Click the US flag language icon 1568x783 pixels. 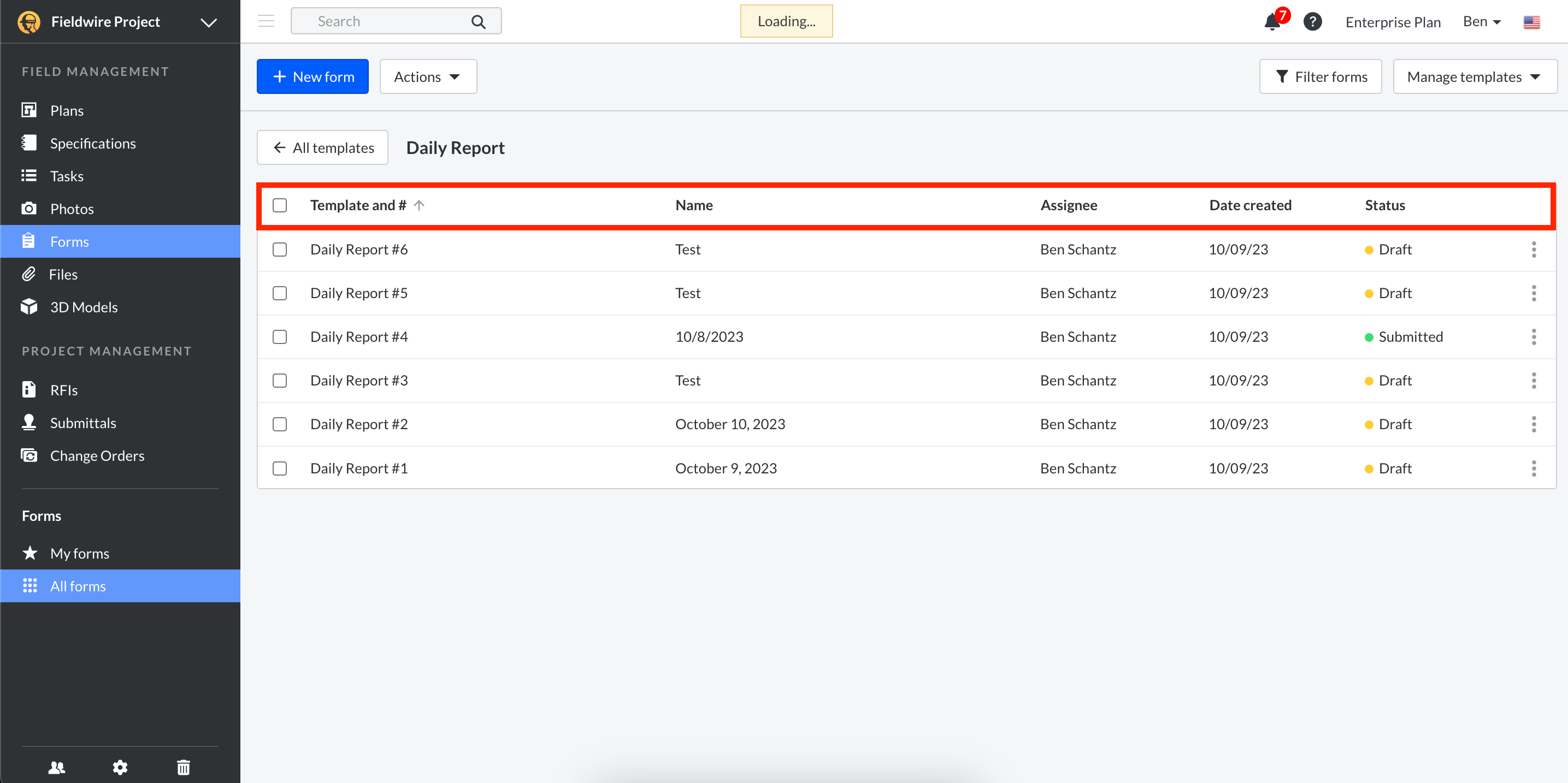click(x=1531, y=22)
